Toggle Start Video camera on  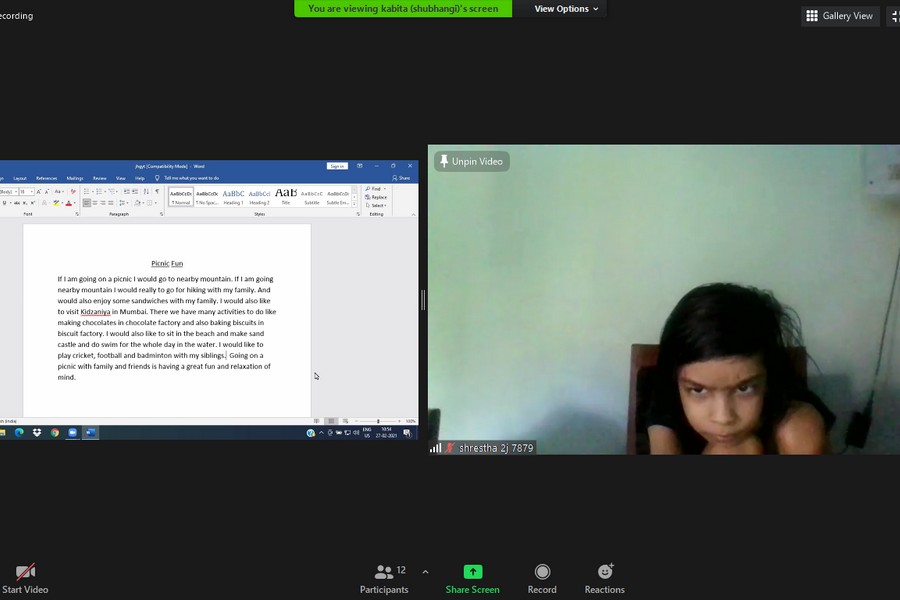pyautogui.click(x=25, y=578)
